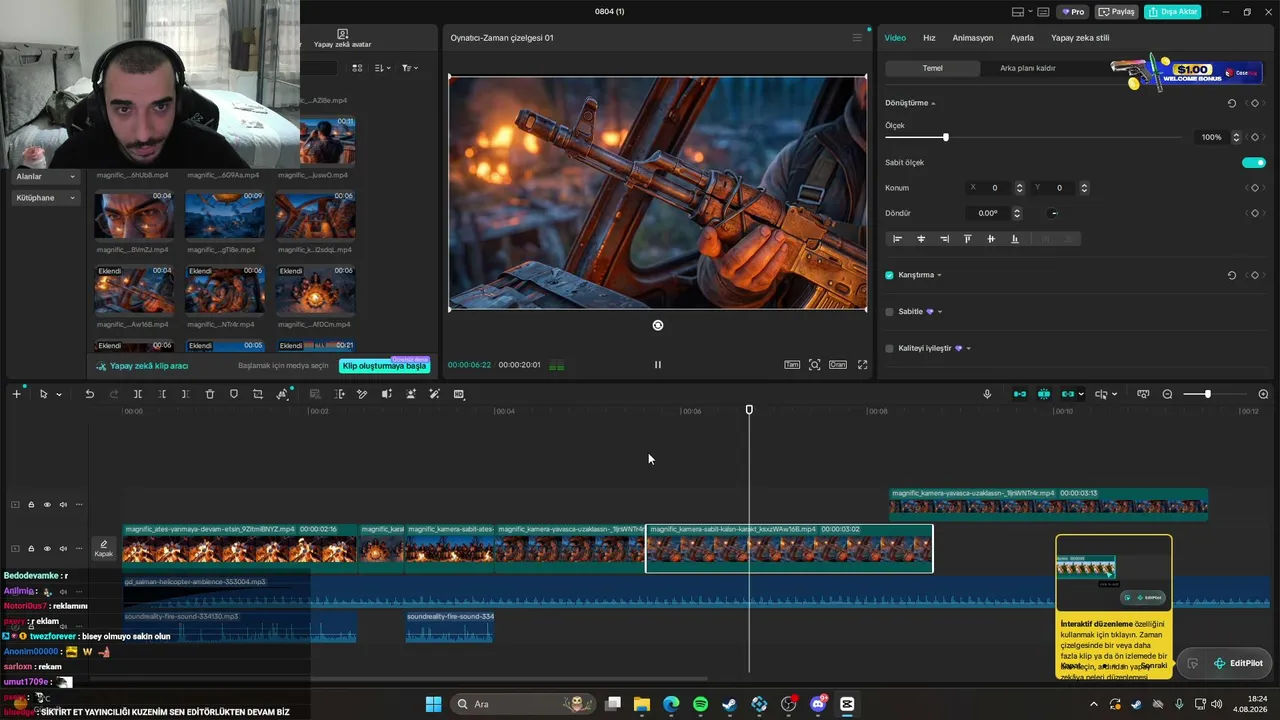Adjust the Ölçek scale slider handle

click(946, 137)
